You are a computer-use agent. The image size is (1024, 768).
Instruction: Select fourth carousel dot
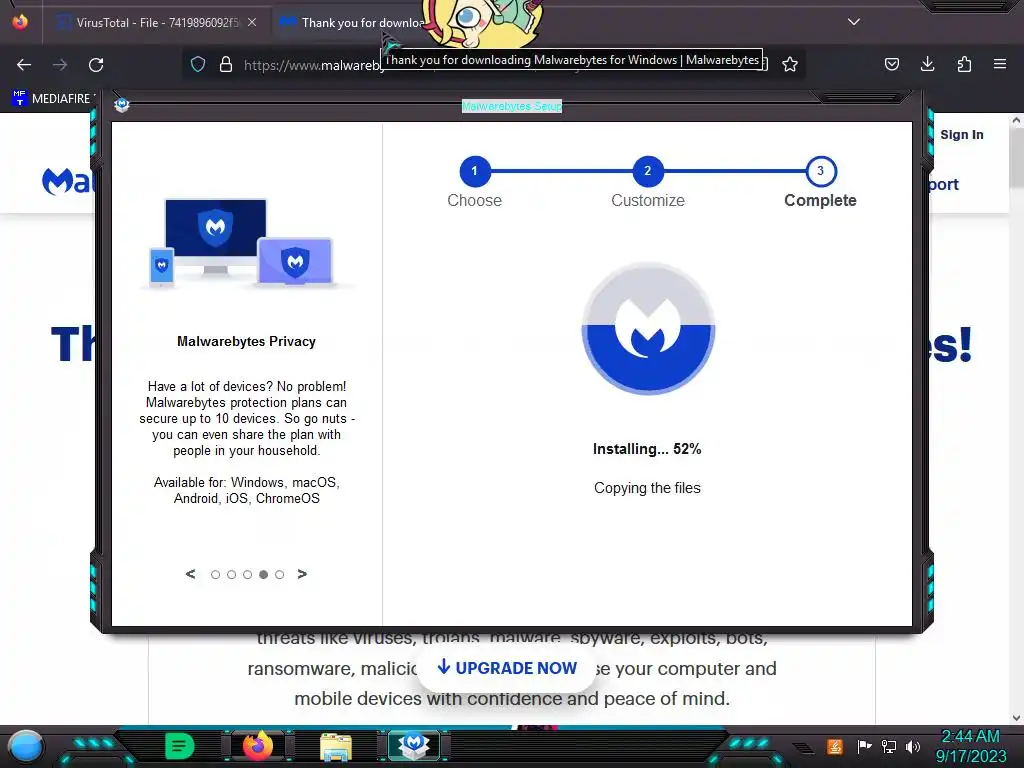click(x=263, y=575)
